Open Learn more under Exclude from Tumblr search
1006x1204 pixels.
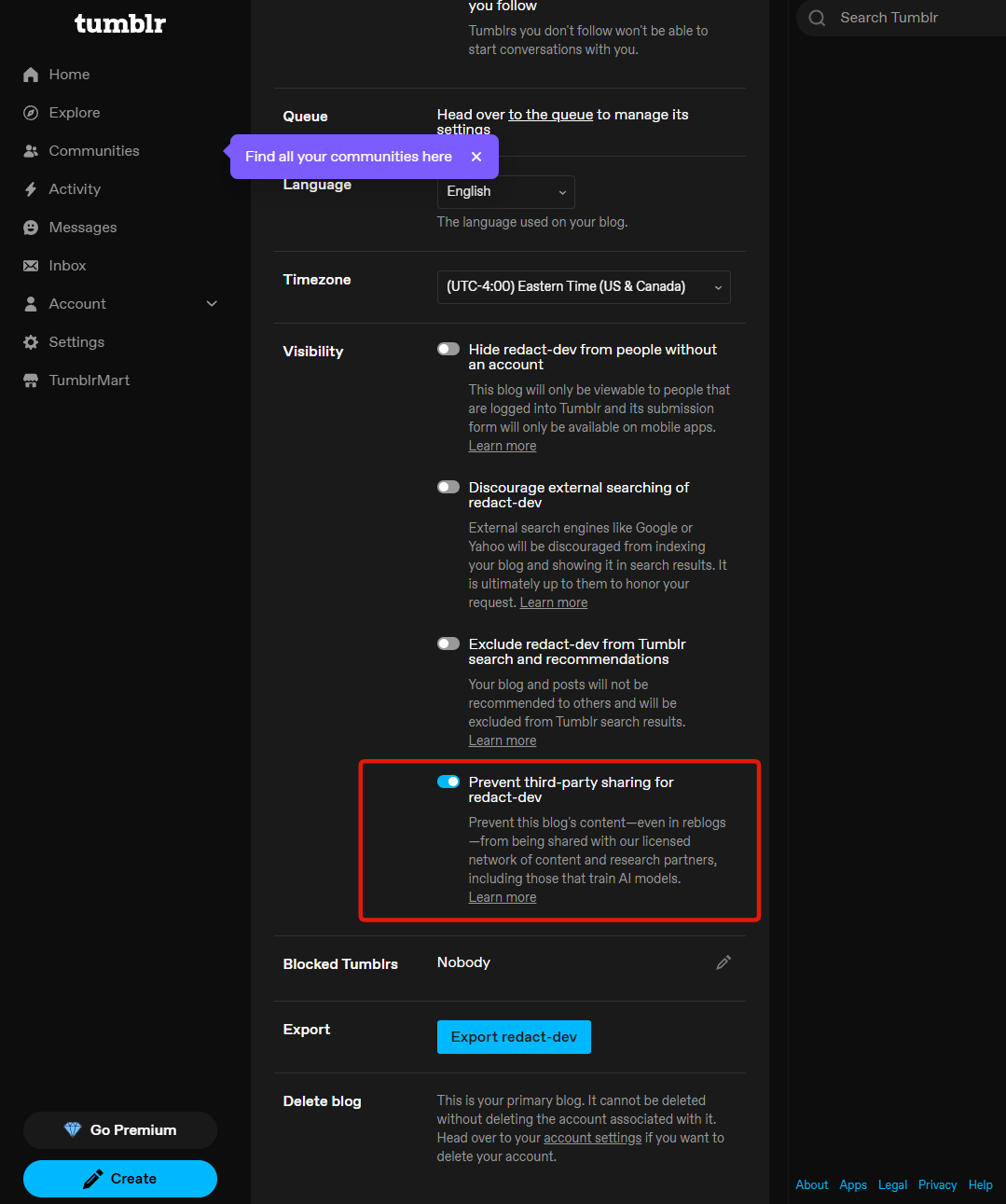(503, 740)
